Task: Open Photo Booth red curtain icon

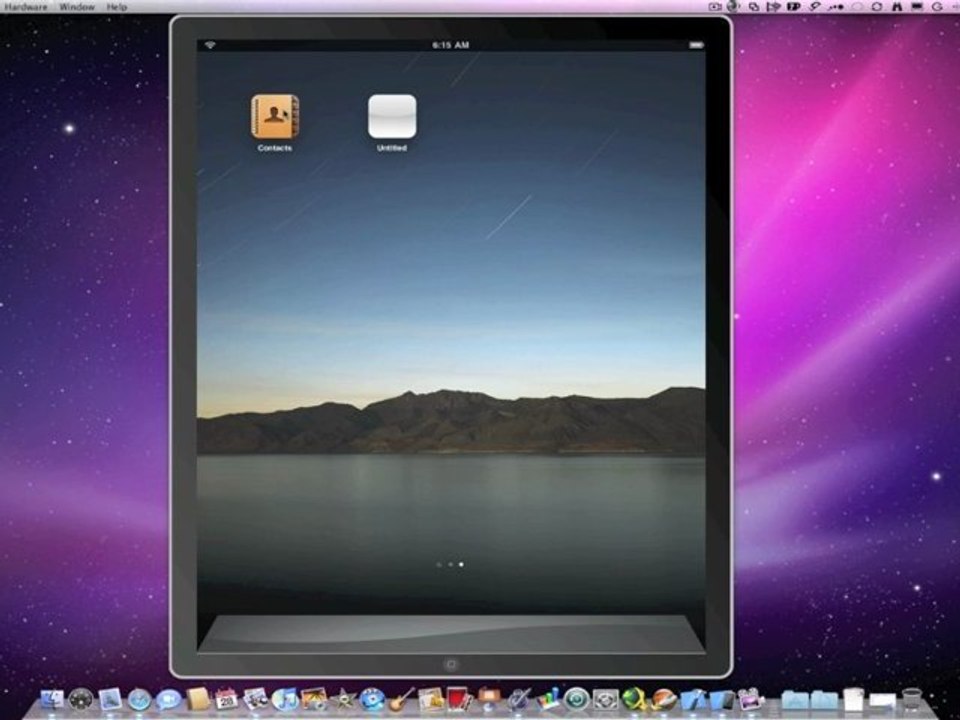Action: [x=459, y=699]
